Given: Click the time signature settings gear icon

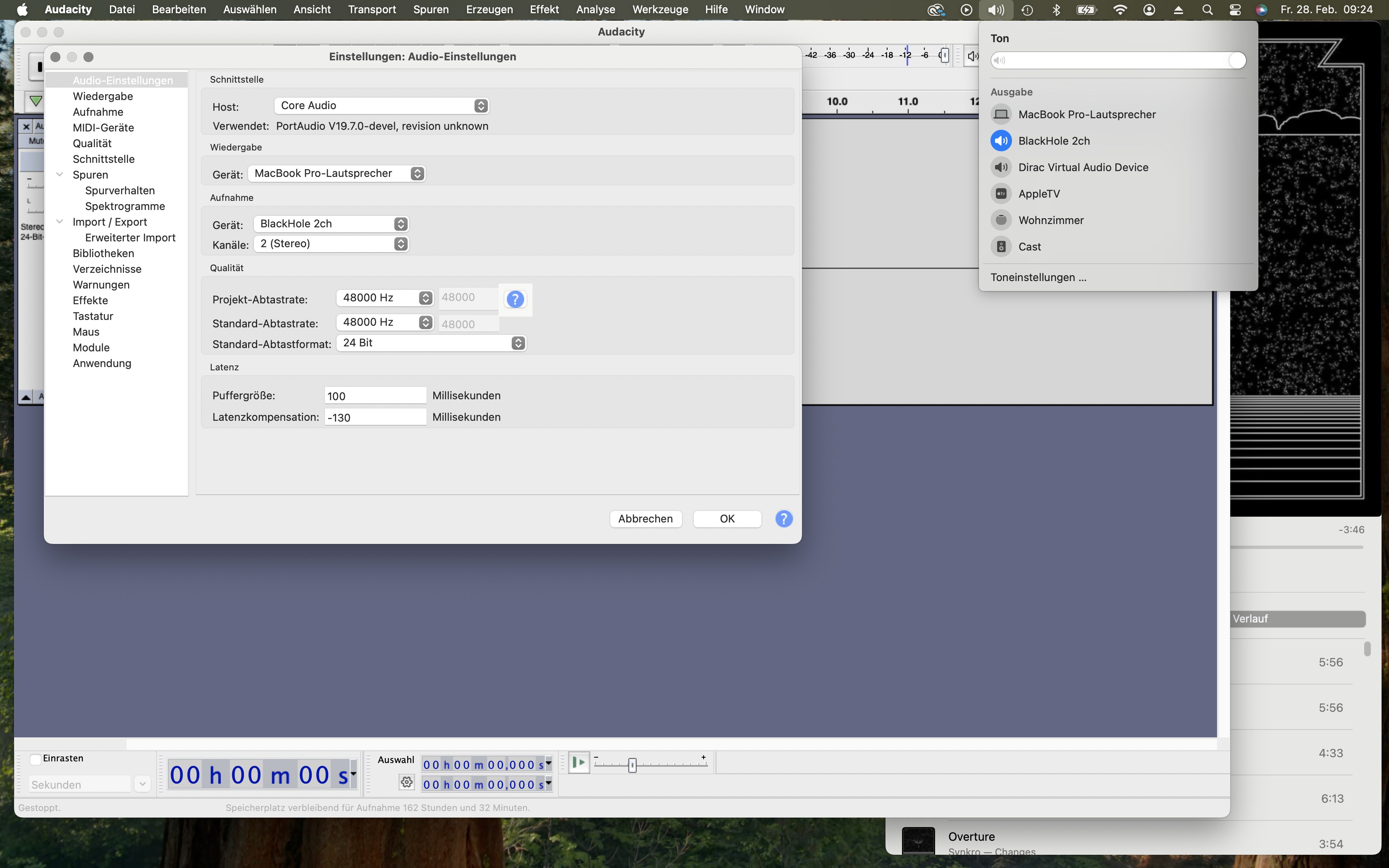Looking at the screenshot, I should point(407,782).
